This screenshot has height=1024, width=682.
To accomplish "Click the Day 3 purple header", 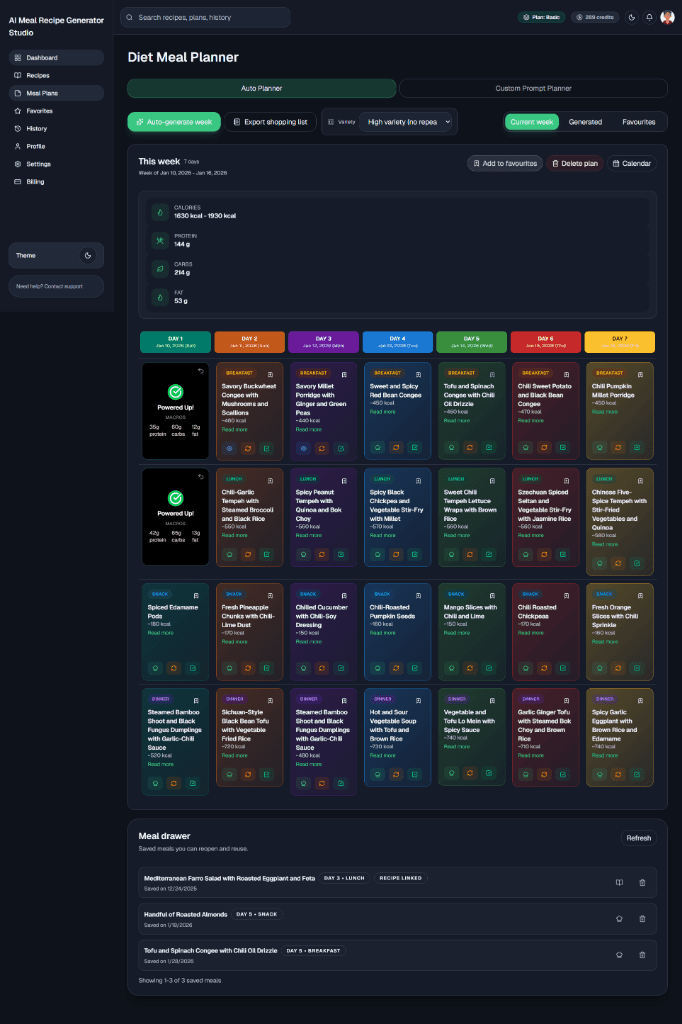I will [x=323, y=342].
